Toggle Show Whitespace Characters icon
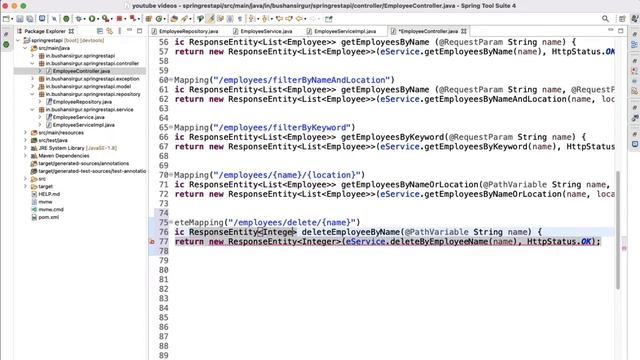 [x=240, y=19]
